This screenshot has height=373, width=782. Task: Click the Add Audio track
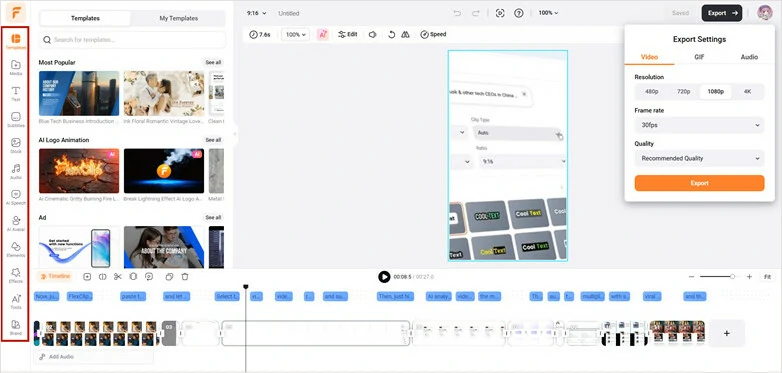[x=94, y=357]
